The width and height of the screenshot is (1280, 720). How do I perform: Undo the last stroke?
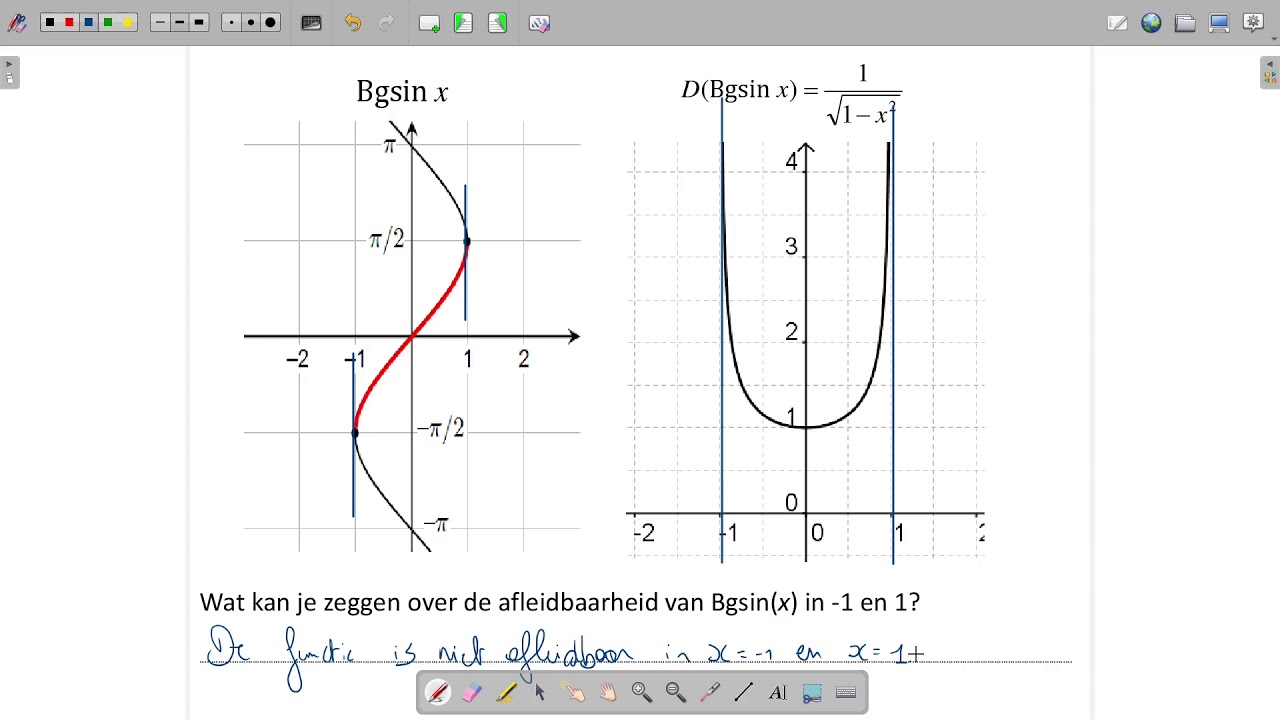(352, 23)
